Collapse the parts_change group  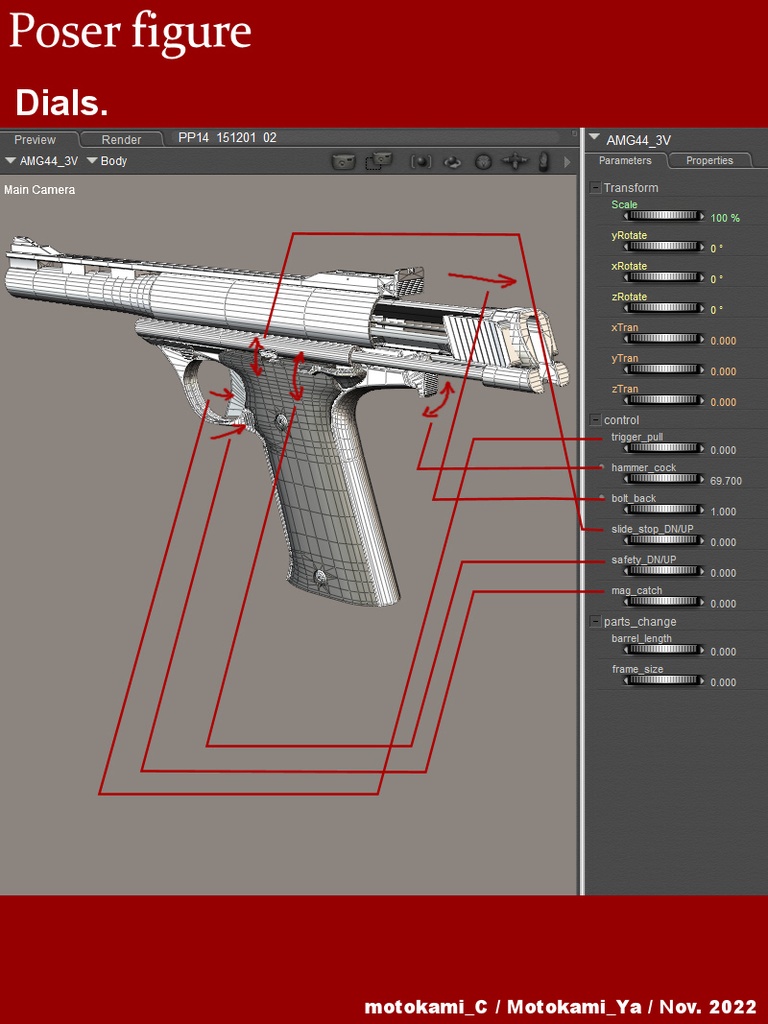[x=595, y=621]
